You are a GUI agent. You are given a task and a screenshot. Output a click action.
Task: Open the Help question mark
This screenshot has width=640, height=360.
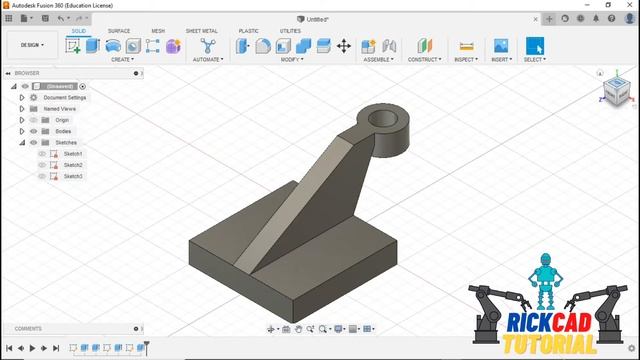(x=611, y=18)
